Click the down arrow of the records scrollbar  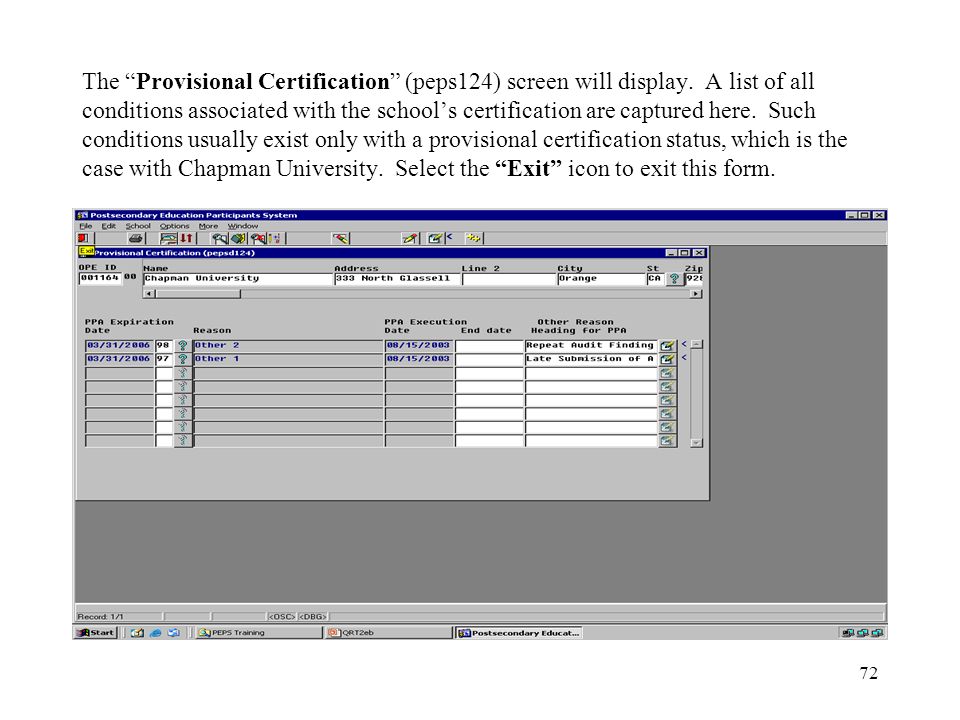coord(696,443)
